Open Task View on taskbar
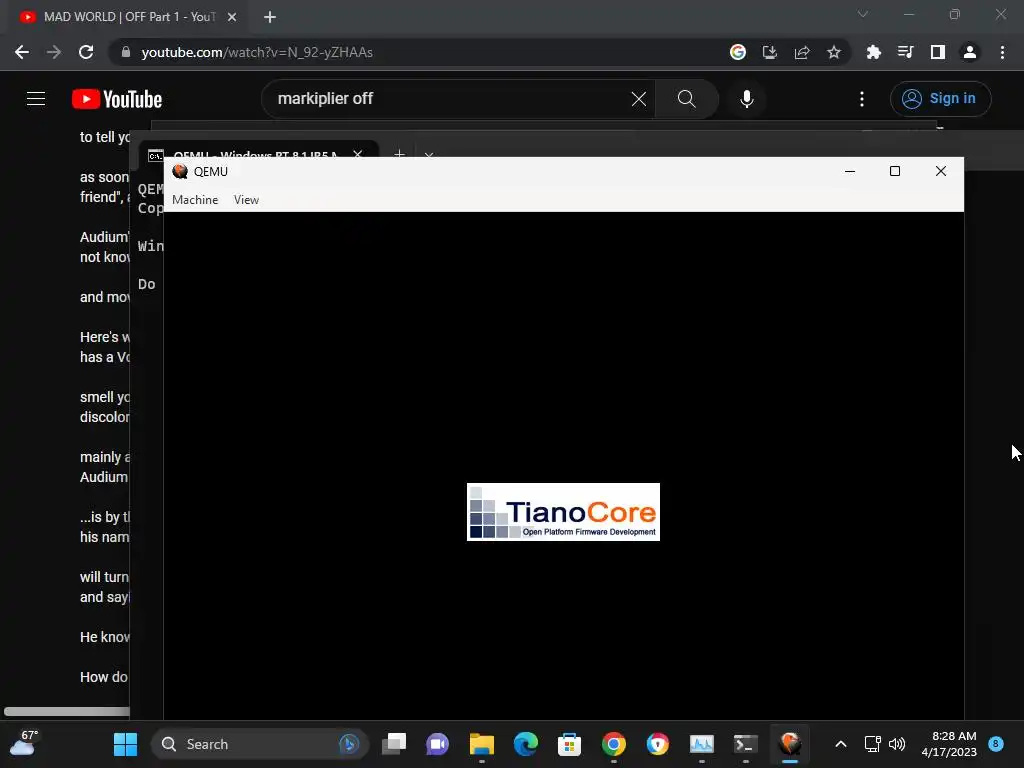 pos(394,744)
